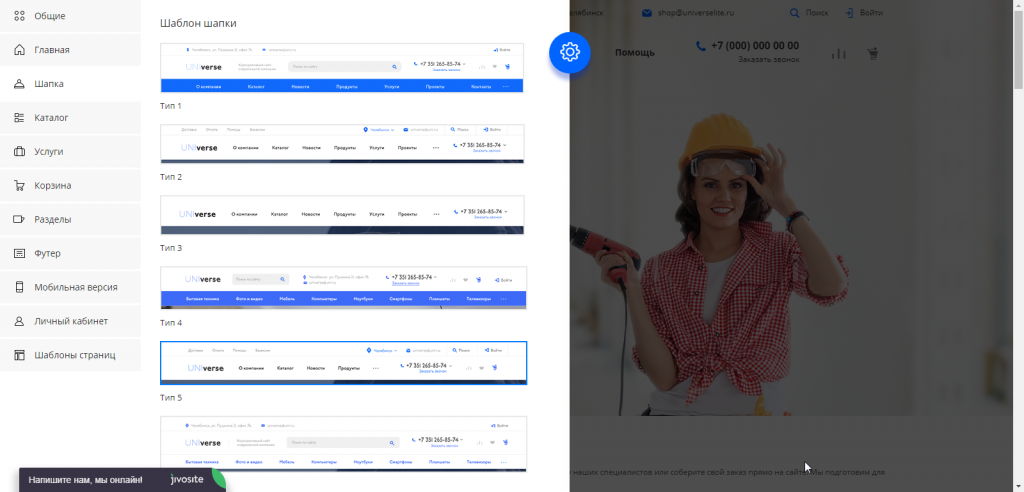Click the Шапка sidebar icon
The height and width of the screenshot is (492, 1024).
(20, 84)
